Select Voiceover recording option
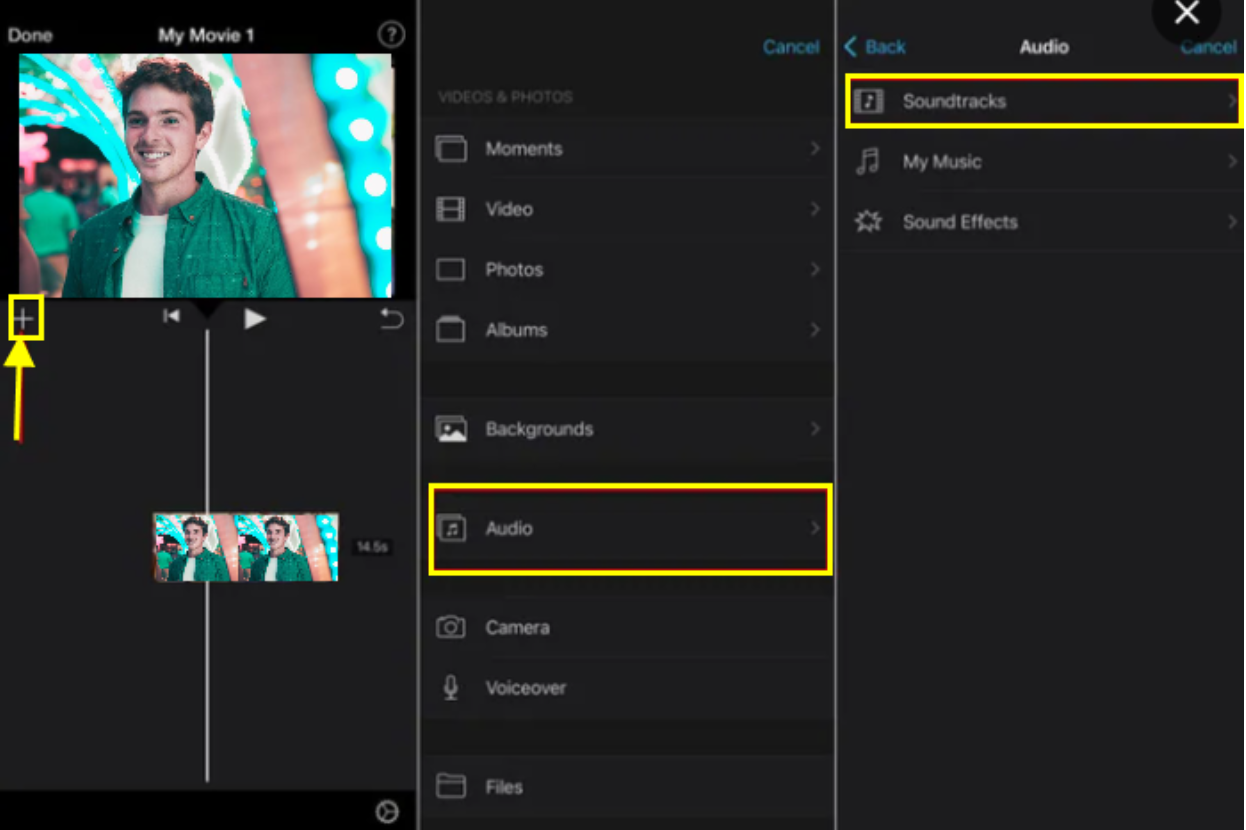The image size is (1246, 830). coord(526,688)
